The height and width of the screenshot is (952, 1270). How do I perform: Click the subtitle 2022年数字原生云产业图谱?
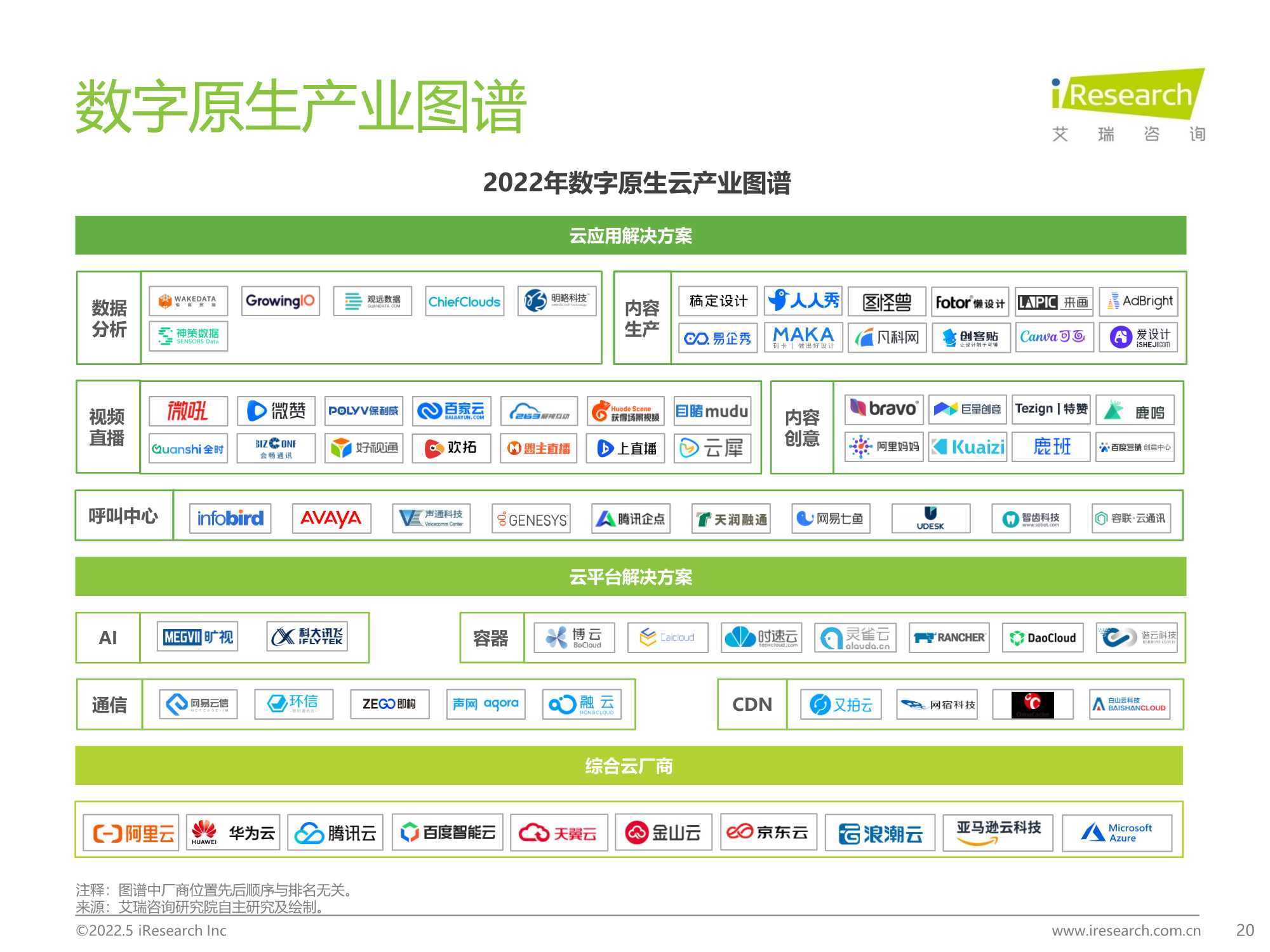637,183
